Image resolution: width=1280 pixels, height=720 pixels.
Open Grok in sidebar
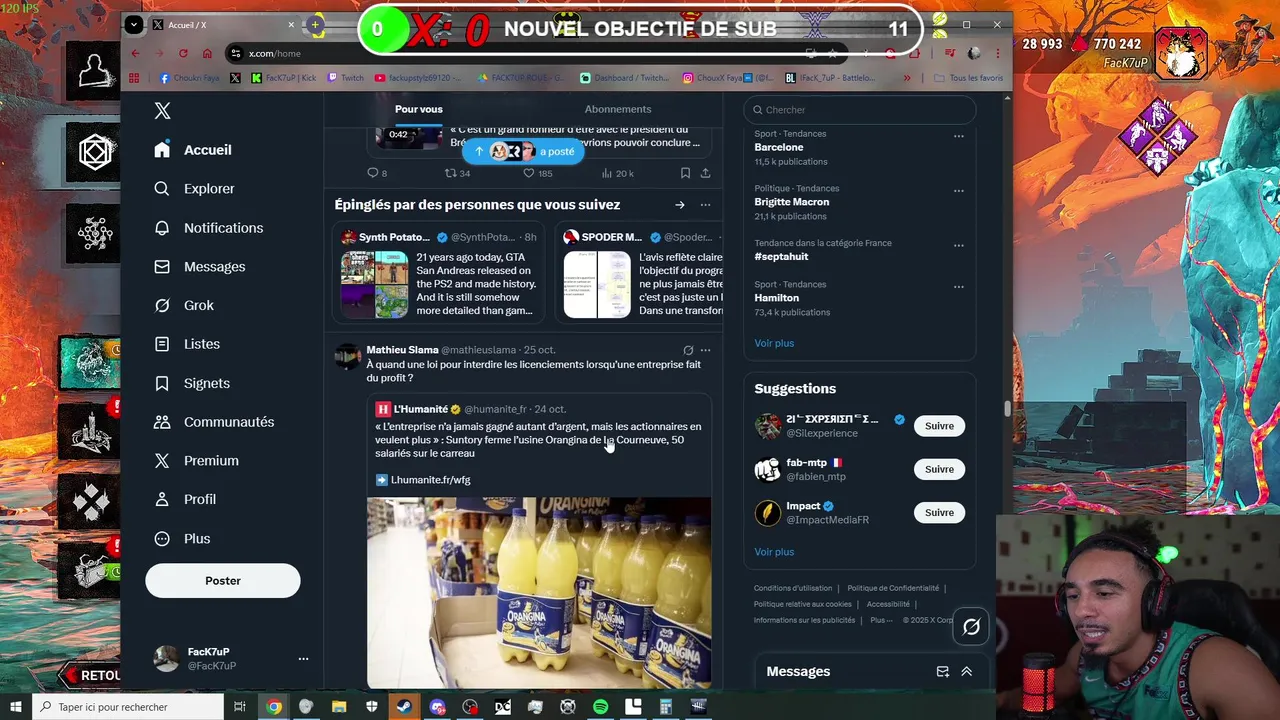pos(184,306)
